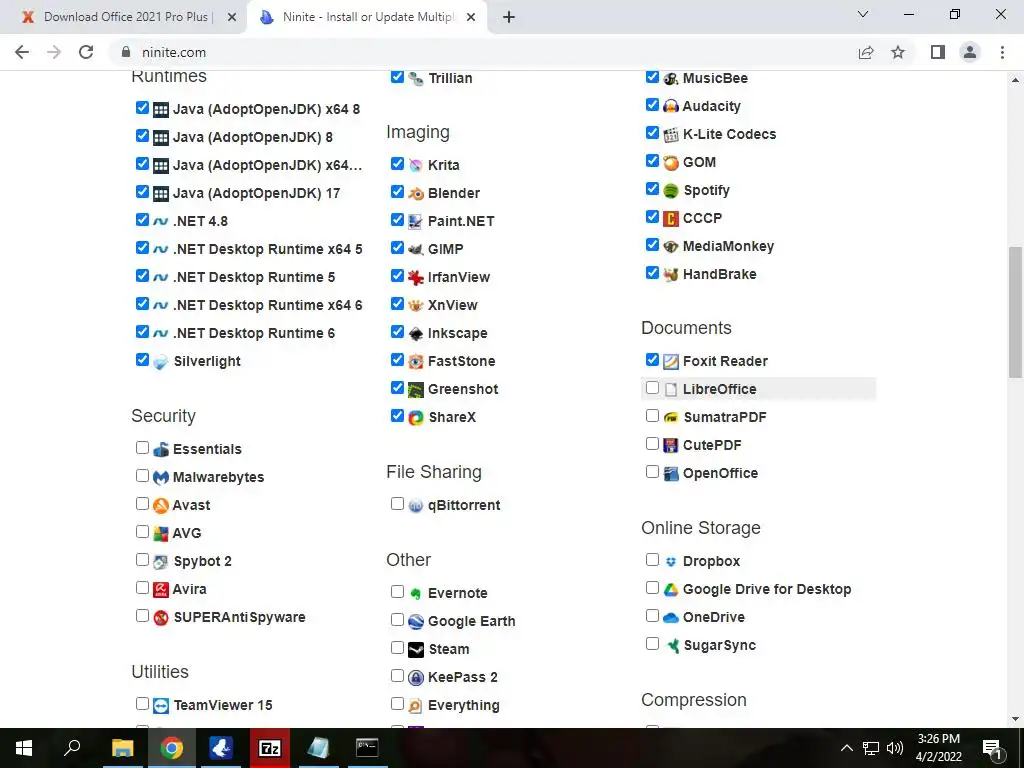Viewport: 1024px width, 768px height.
Task: Click the OneDrive cloud icon
Action: pos(671,618)
